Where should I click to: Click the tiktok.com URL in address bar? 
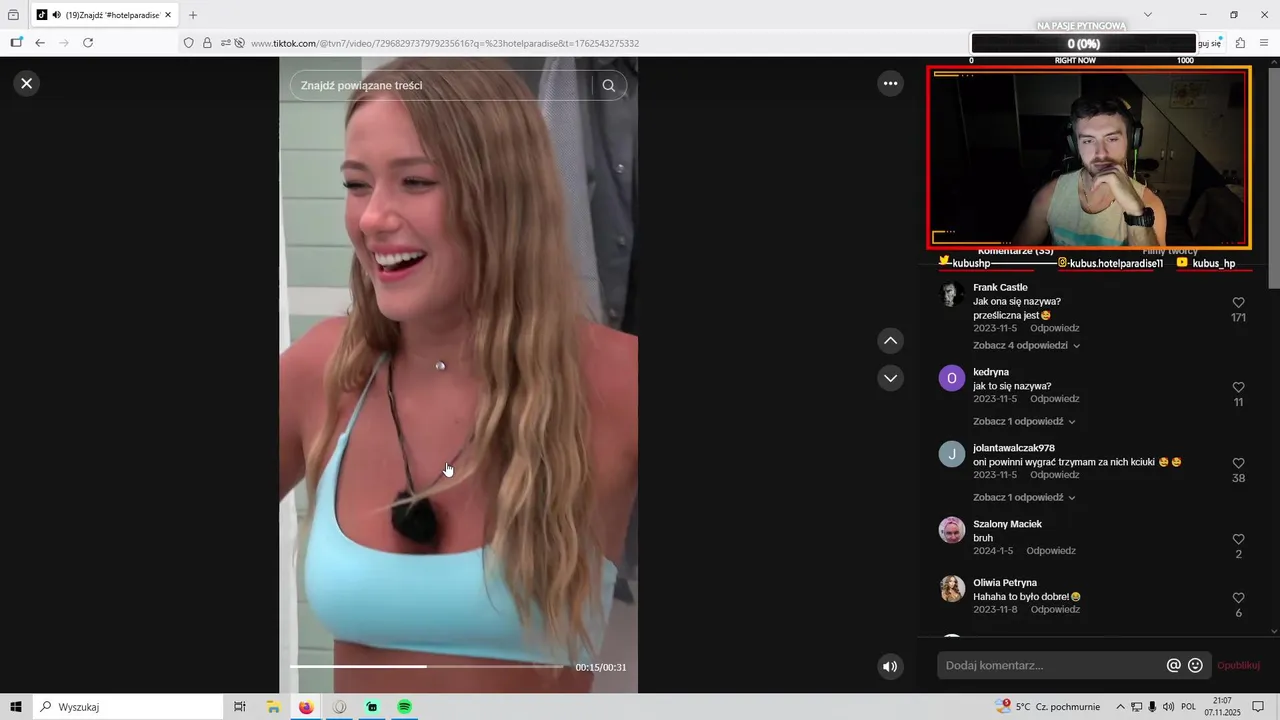[x=445, y=43]
